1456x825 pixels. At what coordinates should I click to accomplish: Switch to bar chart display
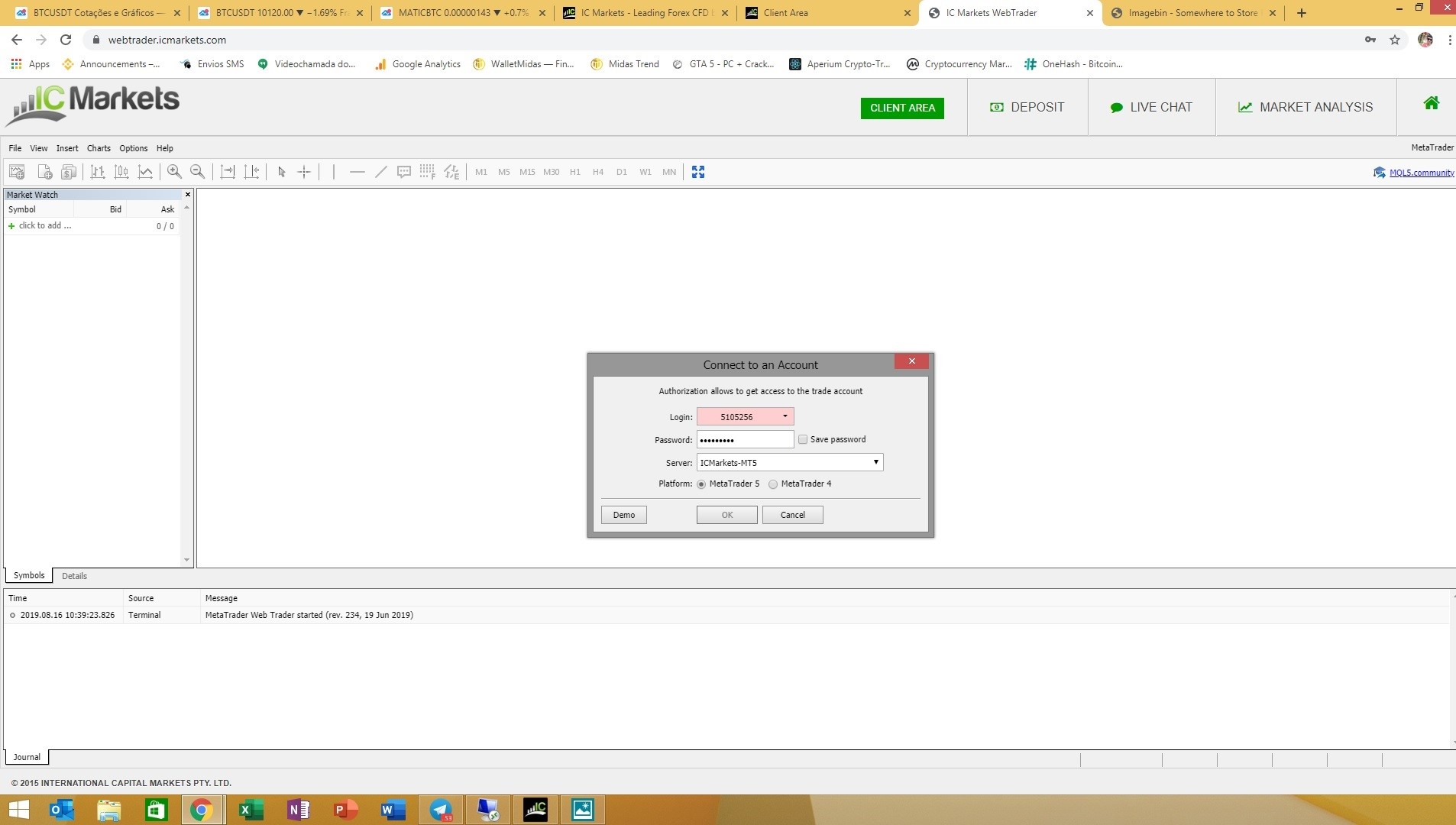97,172
